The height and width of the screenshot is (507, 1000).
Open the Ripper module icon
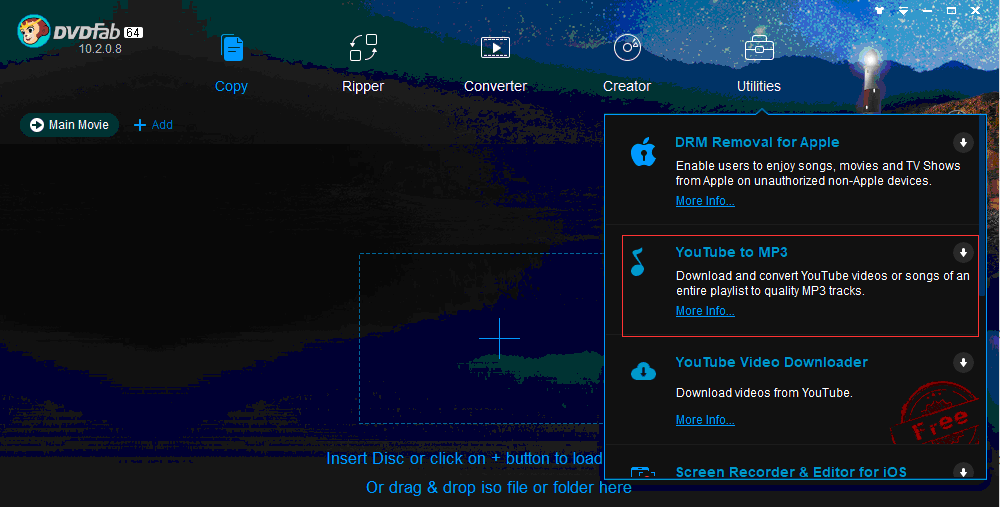tap(364, 48)
